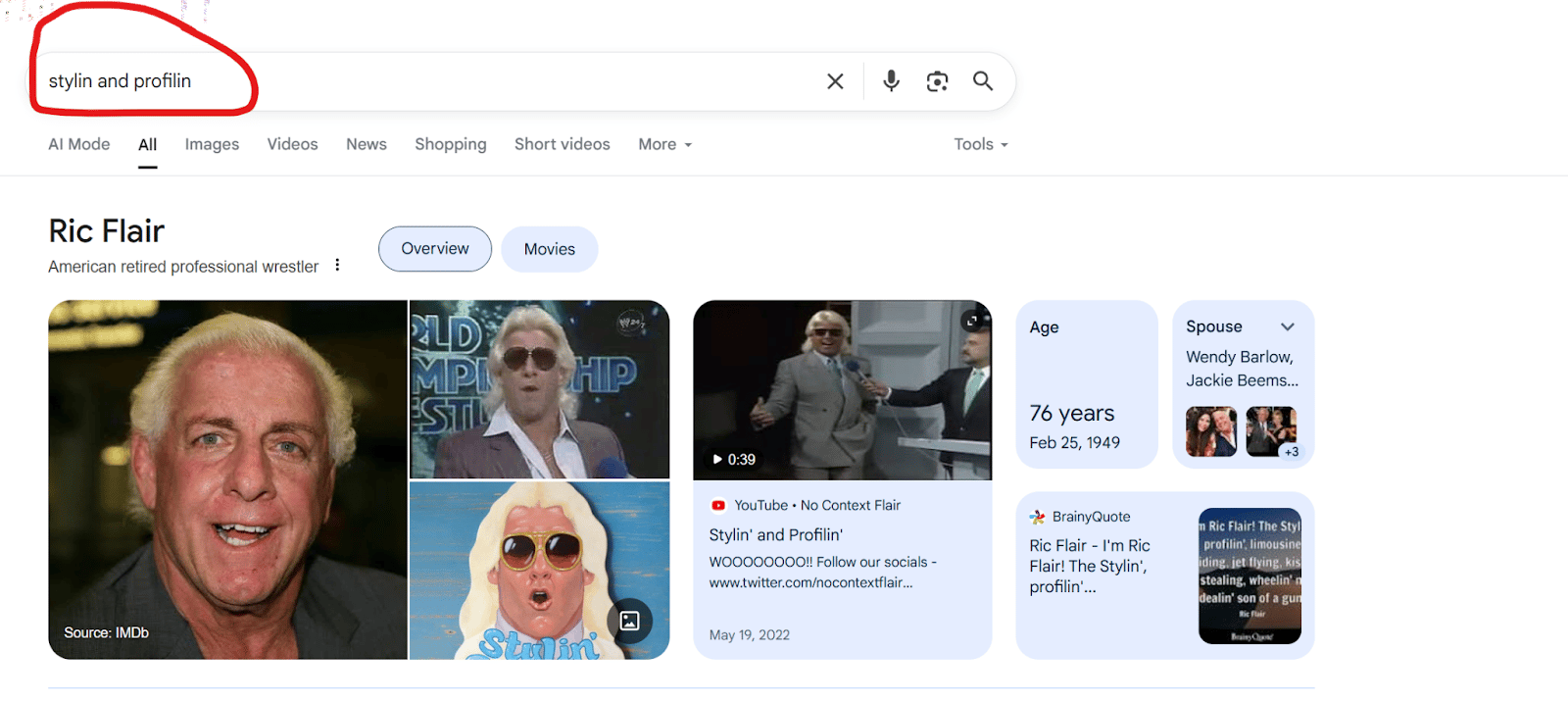Open the BrainyQuote Ric Flair quote link

pyautogui.click(x=1090, y=566)
